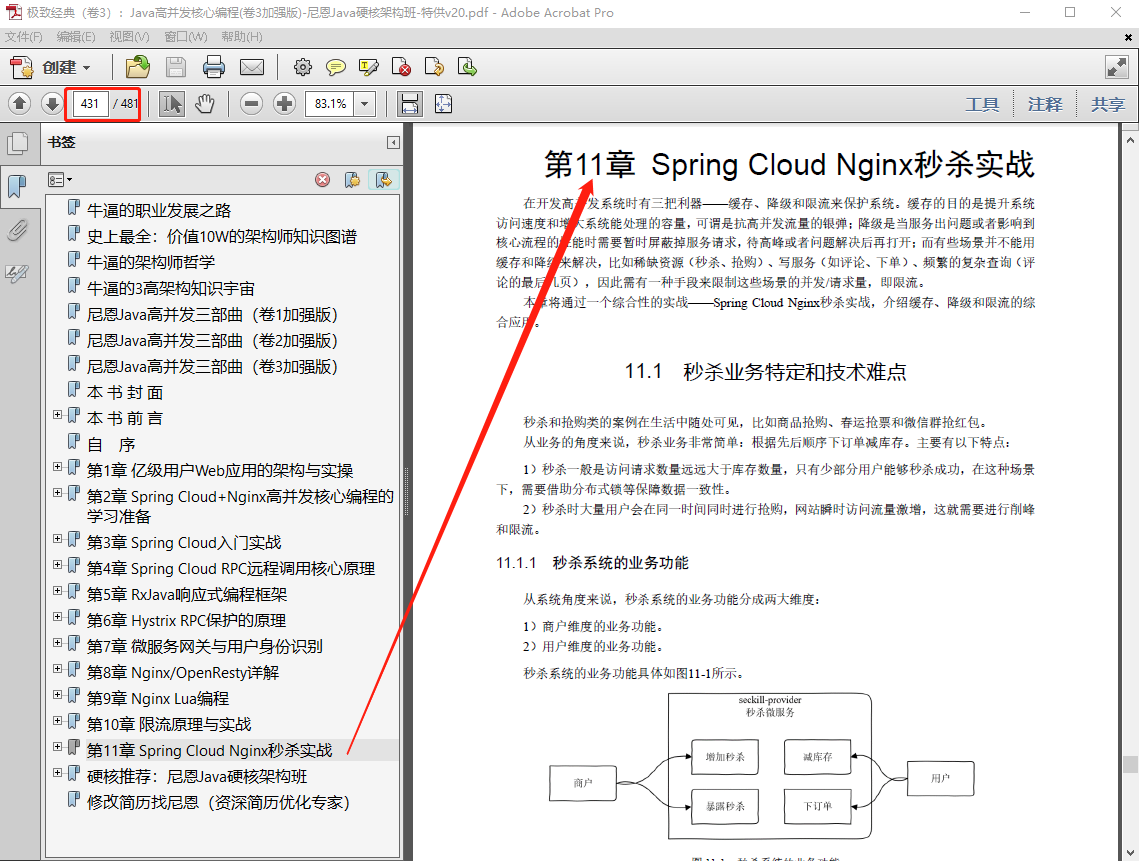Screen dimensions: 1139x861
Task: Click the page number input field
Action: tap(90, 104)
